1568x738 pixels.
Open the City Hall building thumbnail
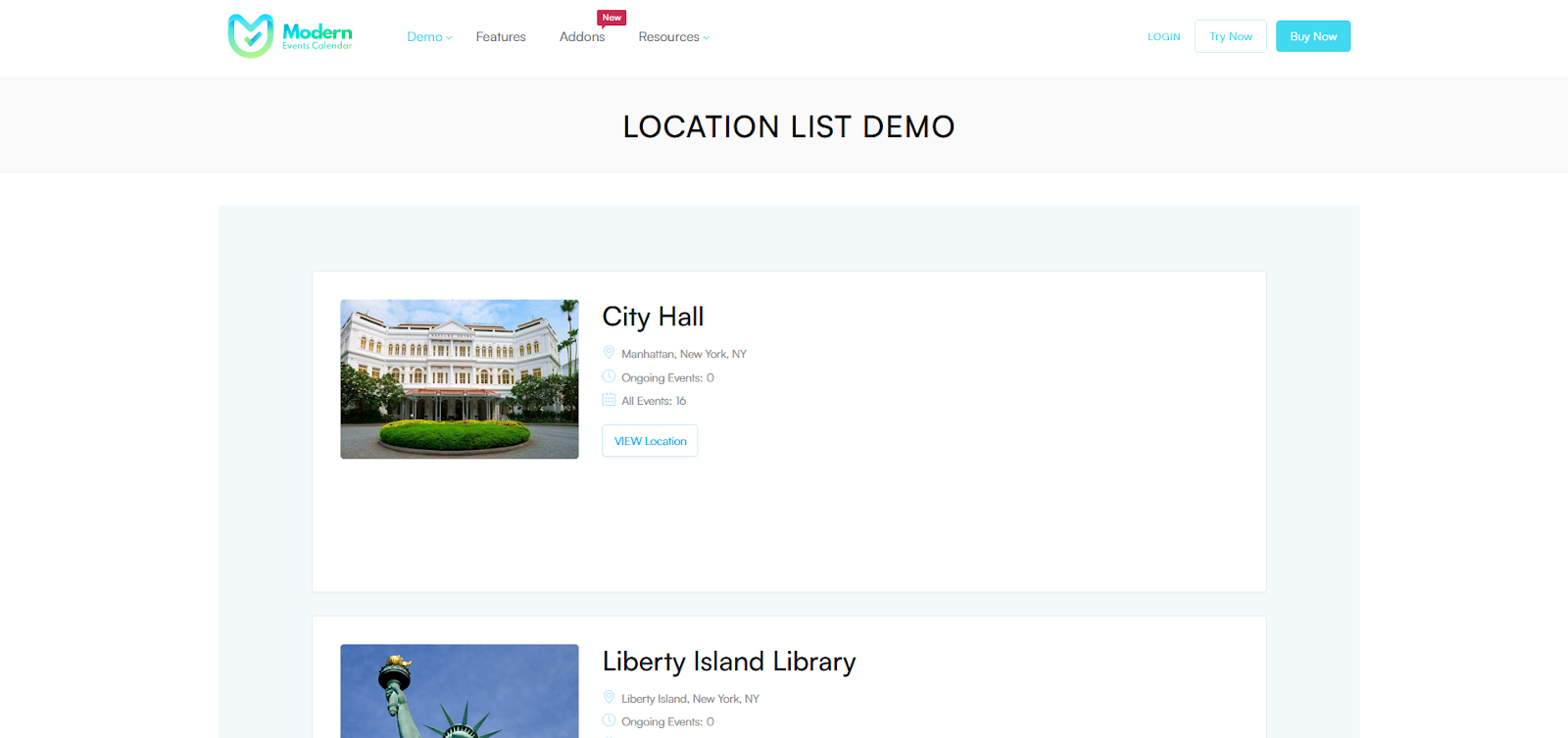coord(460,379)
